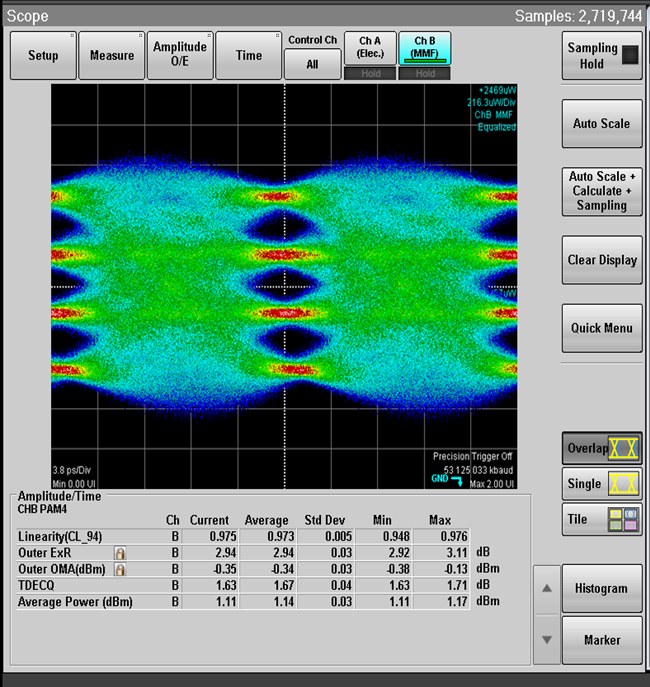This screenshot has height=687, width=650.
Task: Toggle the Sampling Hold button
Action: click(x=601, y=55)
